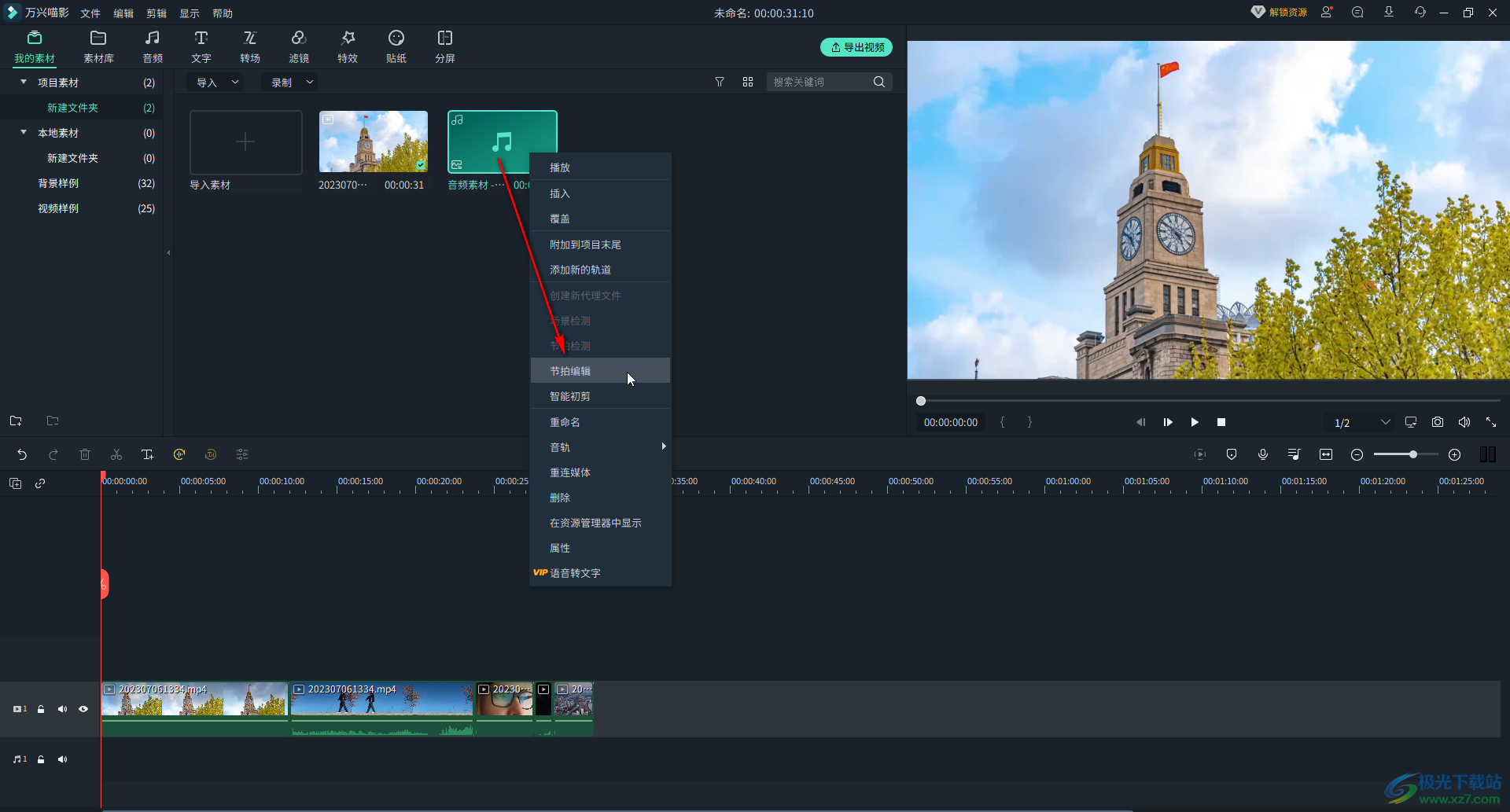Viewport: 1510px width, 812px height.
Task: Open the 剪辑 menu
Action: (x=157, y=13)
